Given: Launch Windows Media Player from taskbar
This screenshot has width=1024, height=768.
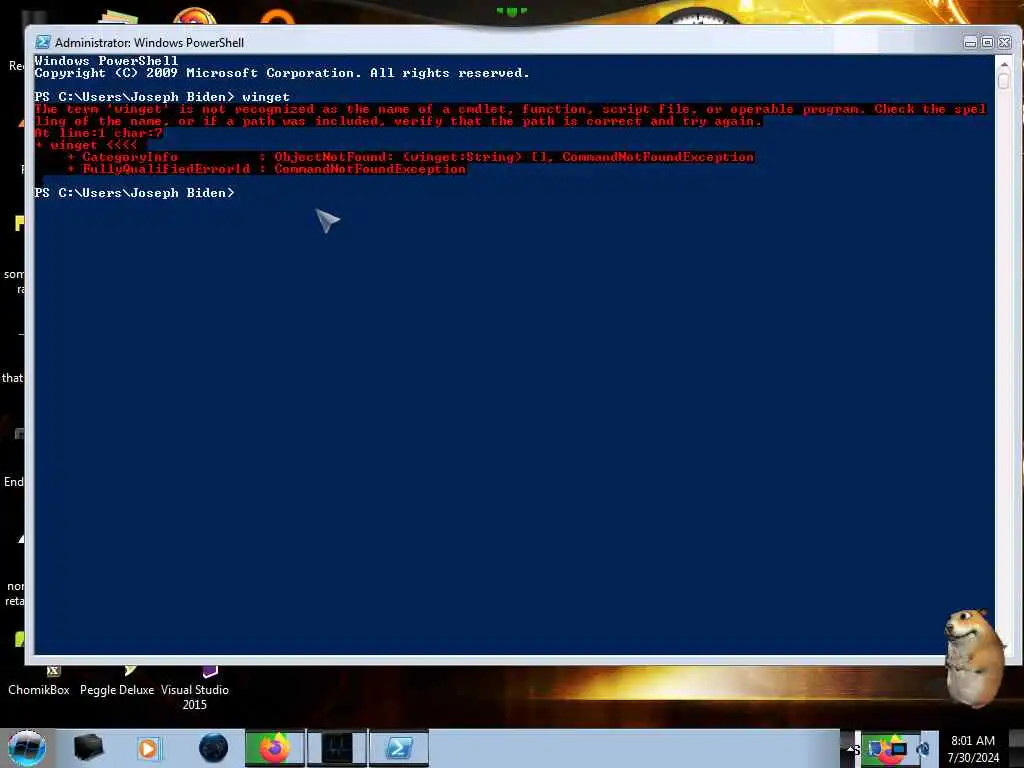Looking at the screenshot, I should pos(148,748).
